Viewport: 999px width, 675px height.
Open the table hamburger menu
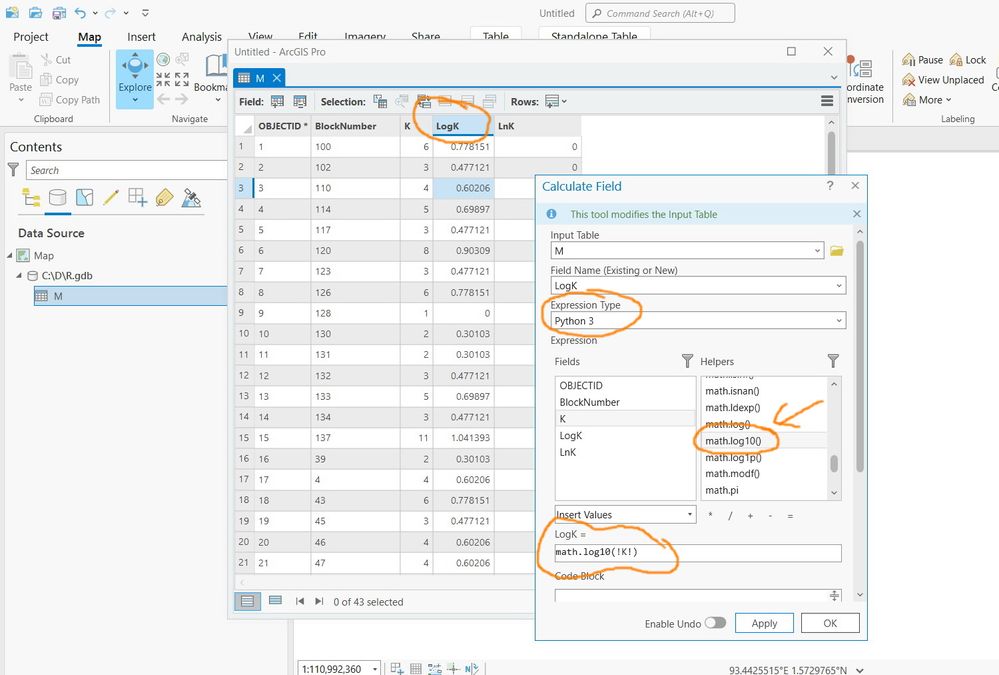pos(827,101)
